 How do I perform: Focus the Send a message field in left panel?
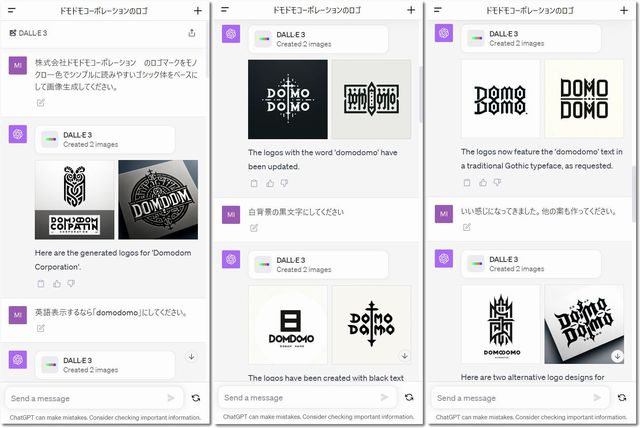[x=93, y=398]
